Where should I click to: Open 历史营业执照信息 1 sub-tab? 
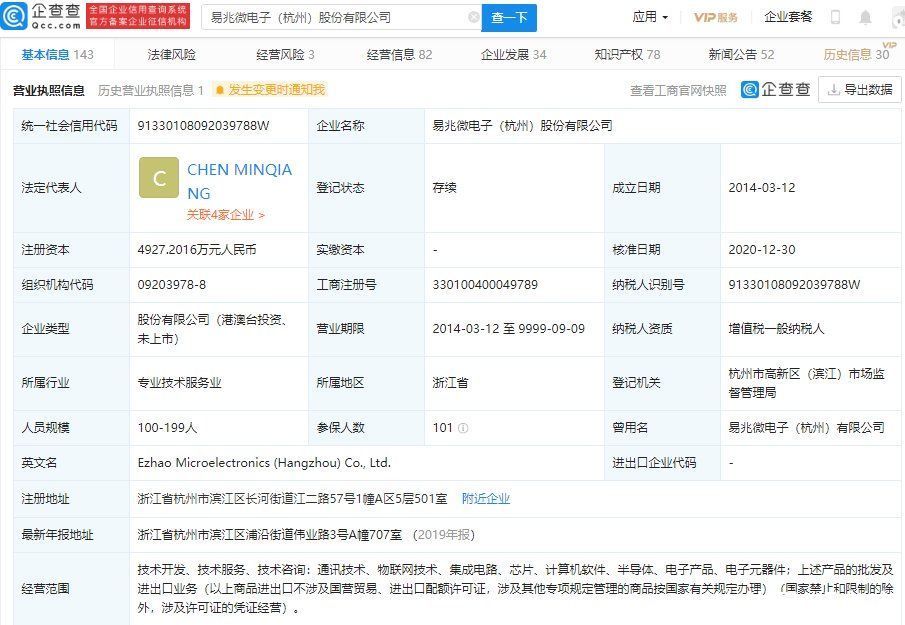[x=151, y=91]
